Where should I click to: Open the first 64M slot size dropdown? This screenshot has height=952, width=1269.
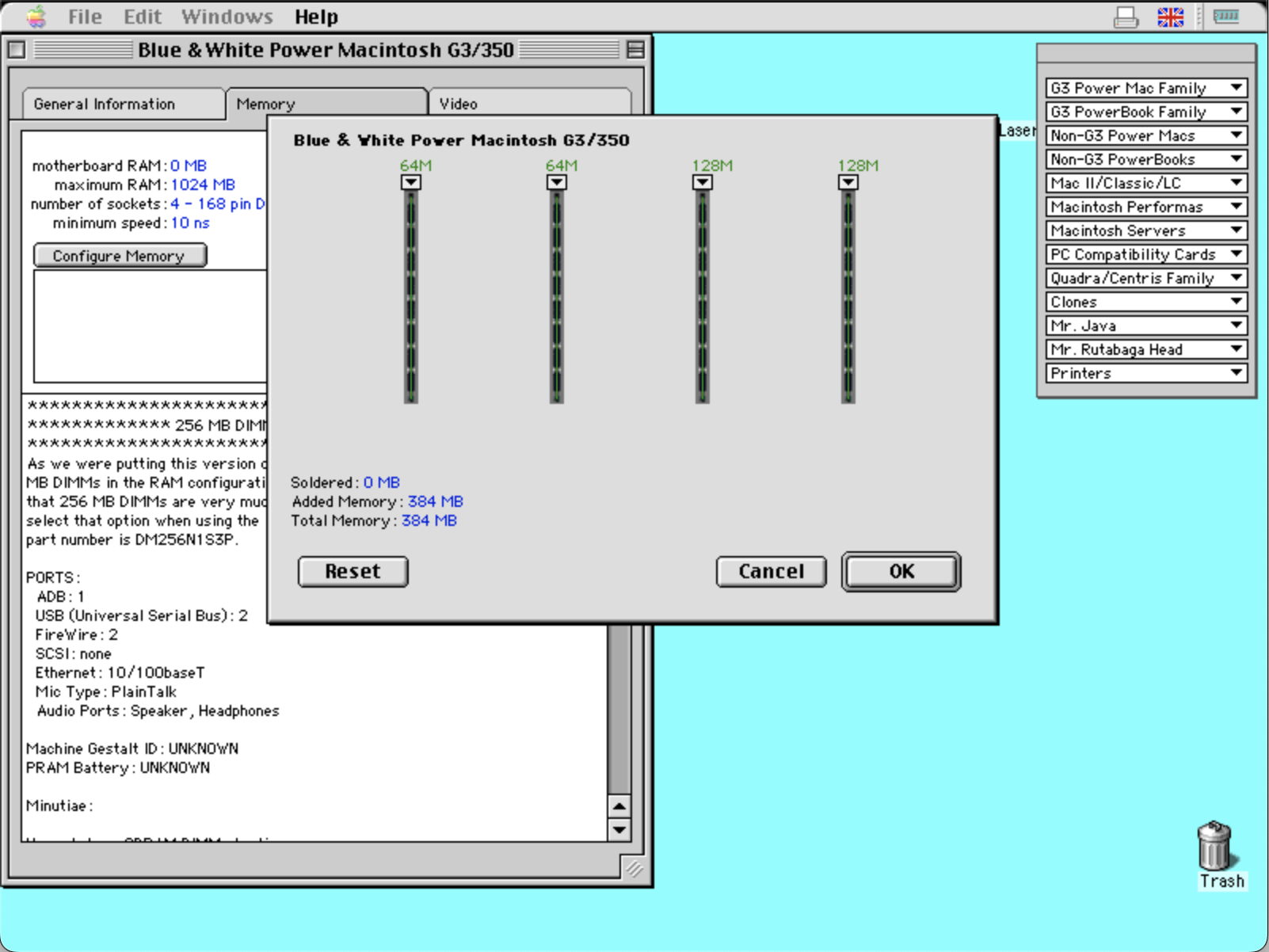click(410, 182)
